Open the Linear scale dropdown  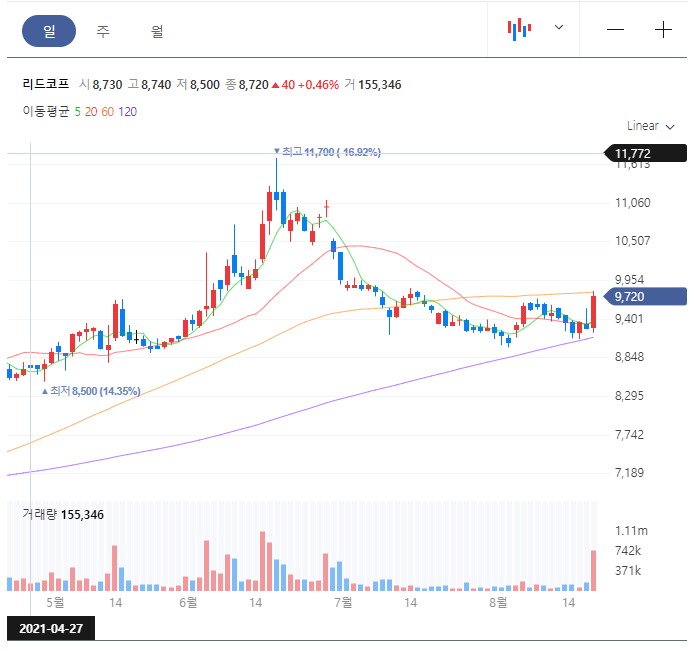coord(651,126)
